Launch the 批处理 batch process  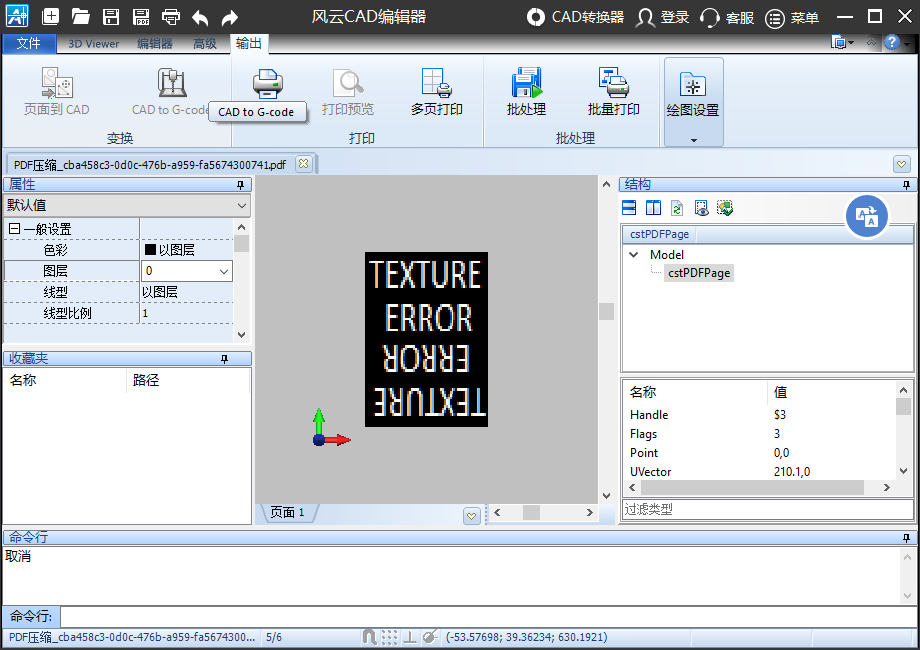(526, 92)
